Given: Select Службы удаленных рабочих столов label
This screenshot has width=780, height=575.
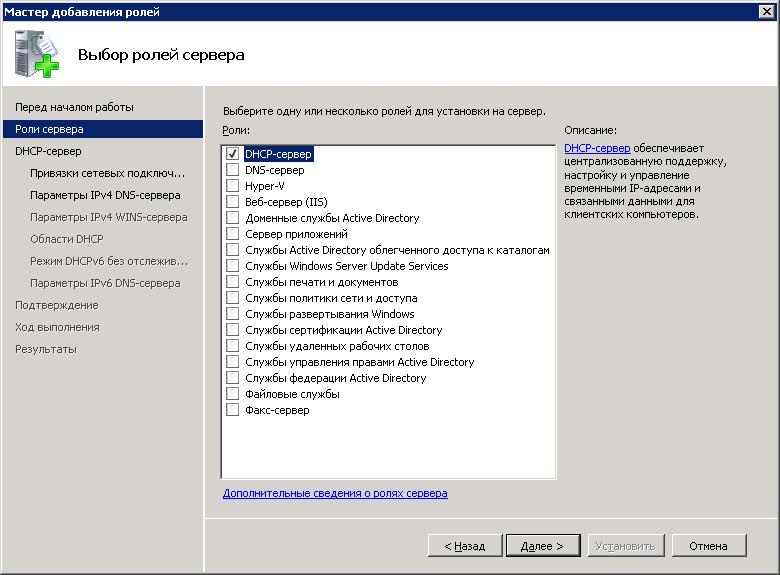Looking at the screenshot, I should [337, 346].
